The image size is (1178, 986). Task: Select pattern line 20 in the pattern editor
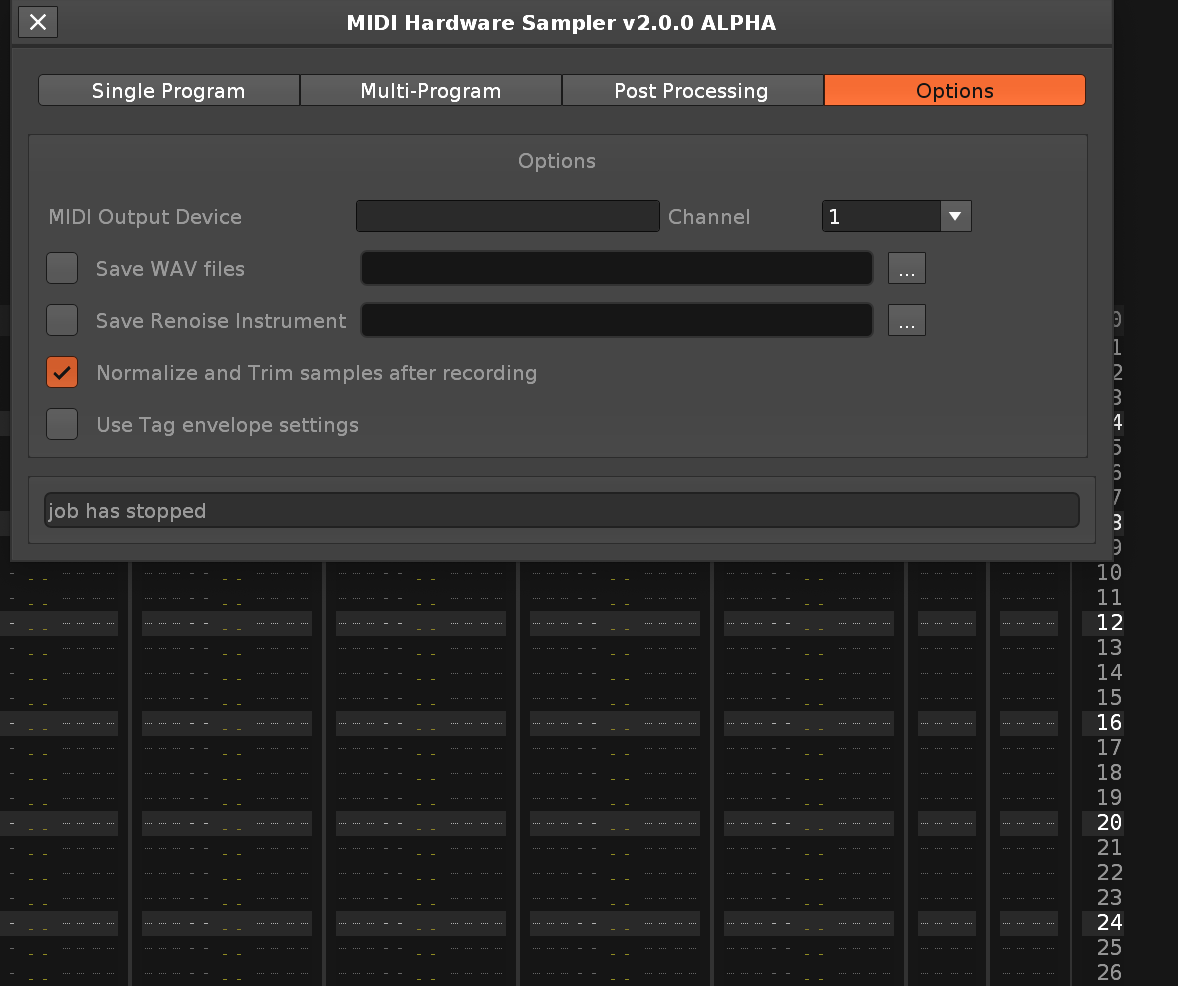pyautogui.click(x=1110, y=822)
